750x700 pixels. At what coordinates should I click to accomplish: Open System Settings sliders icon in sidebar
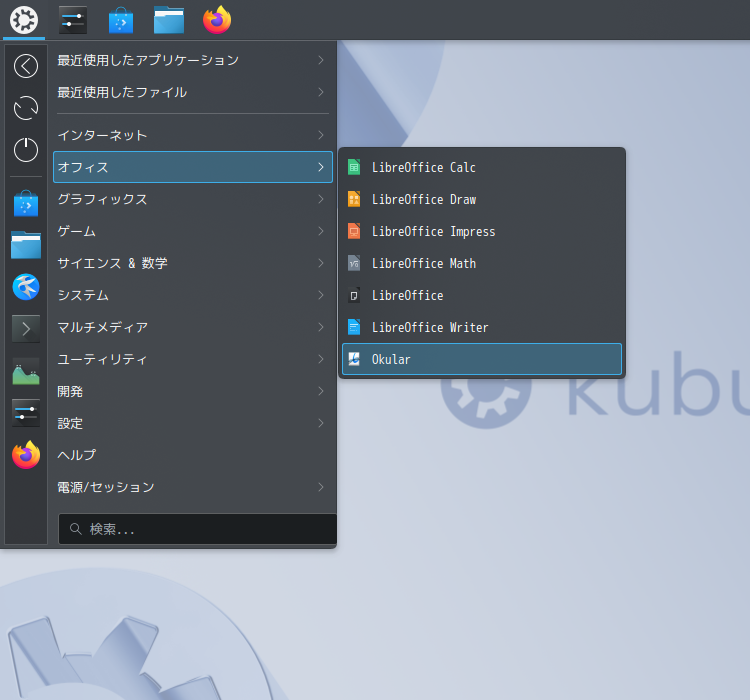26,413
